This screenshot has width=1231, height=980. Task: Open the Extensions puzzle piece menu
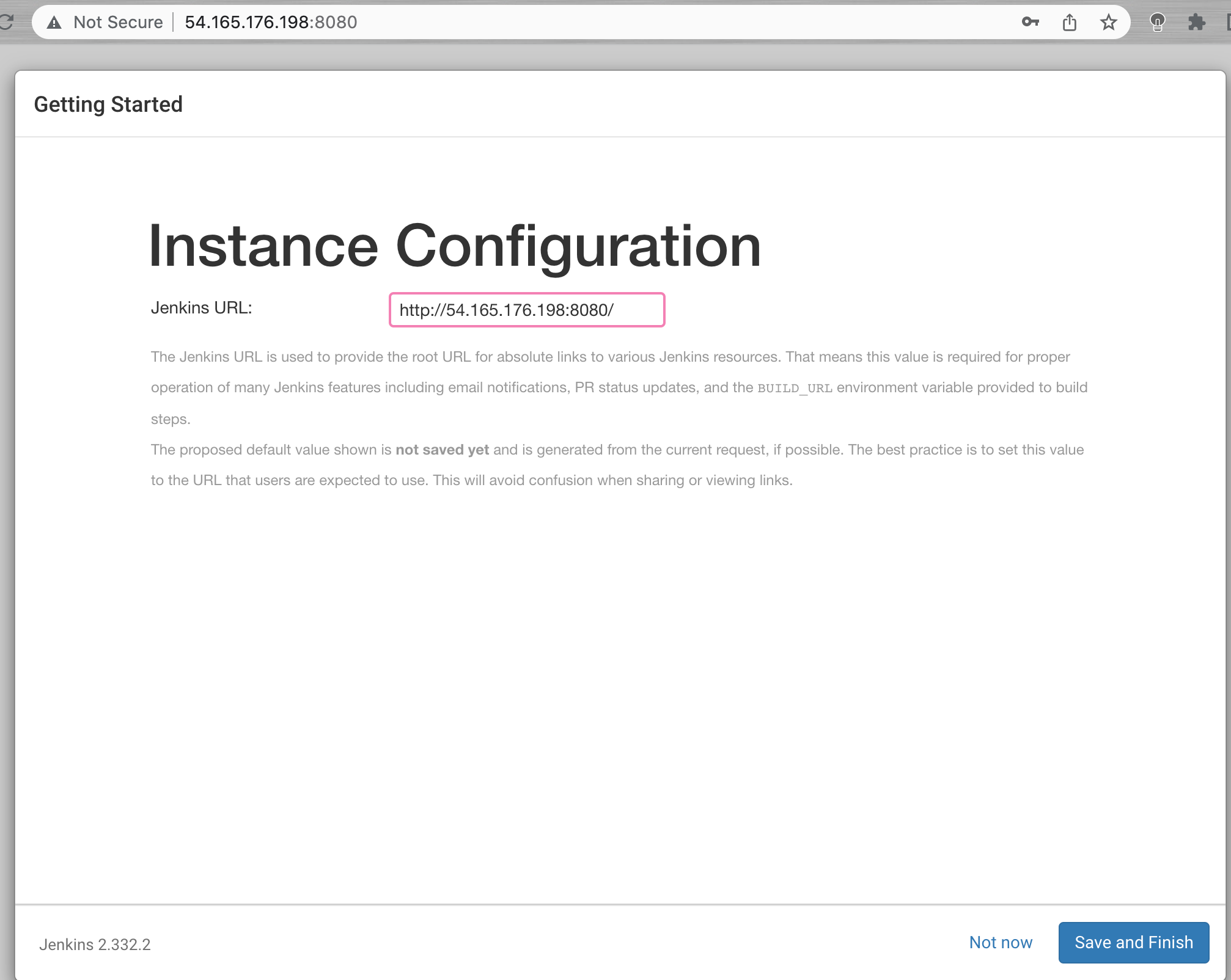1196,23
